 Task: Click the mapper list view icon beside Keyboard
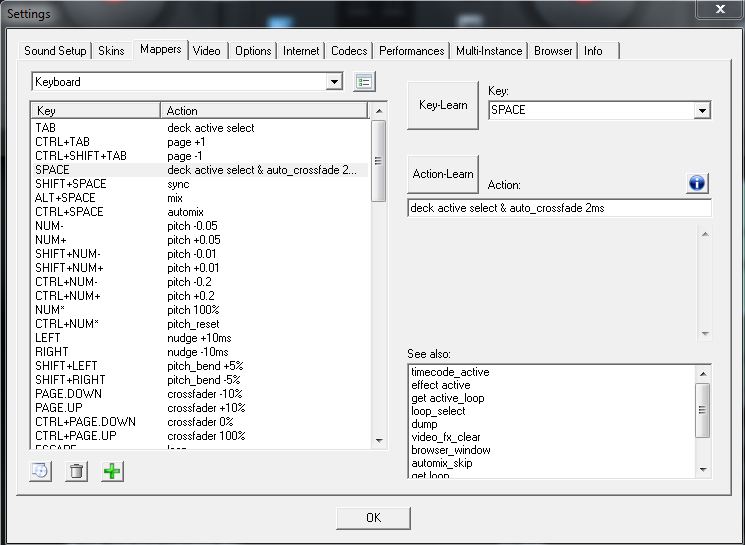(x=364, y=82)
